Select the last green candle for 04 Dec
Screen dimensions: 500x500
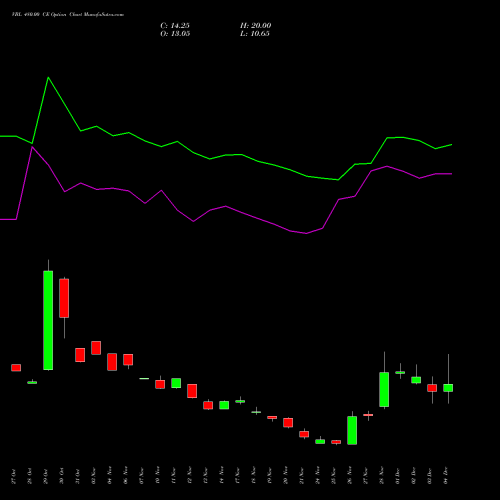[448, 388]
